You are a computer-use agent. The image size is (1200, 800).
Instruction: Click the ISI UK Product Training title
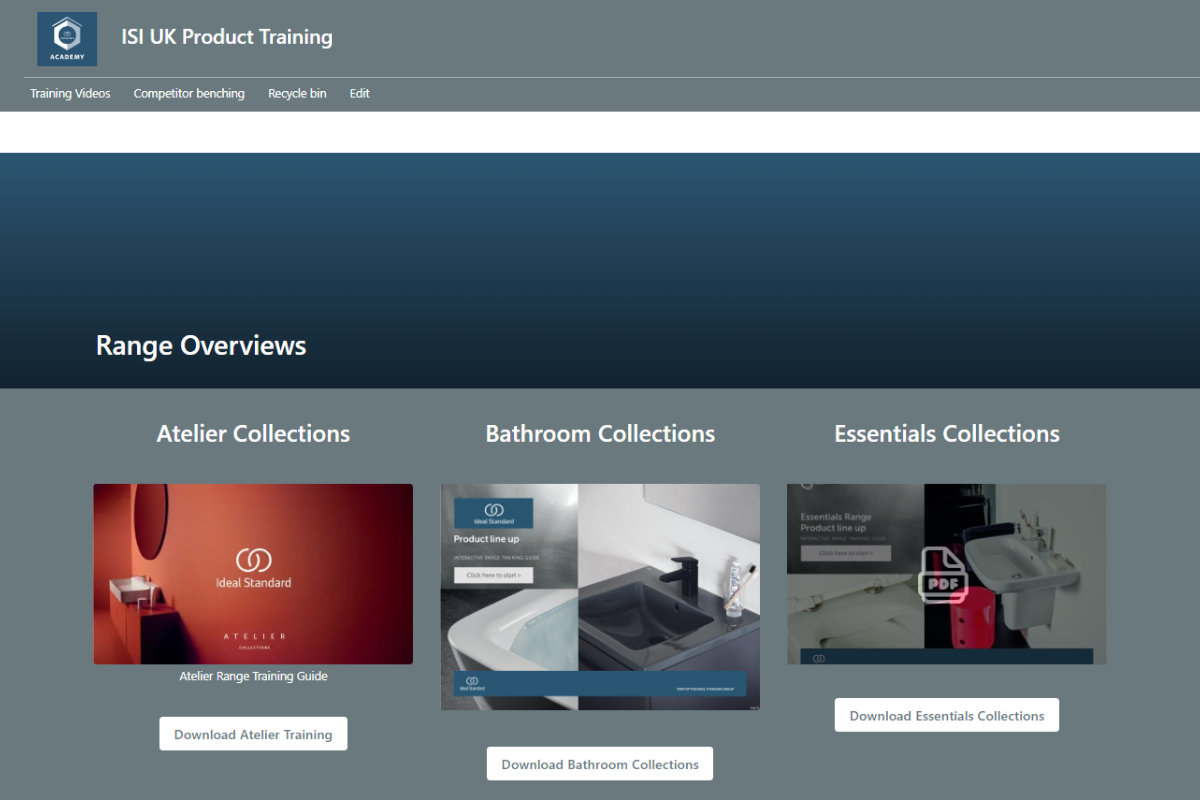click(227, 37)
